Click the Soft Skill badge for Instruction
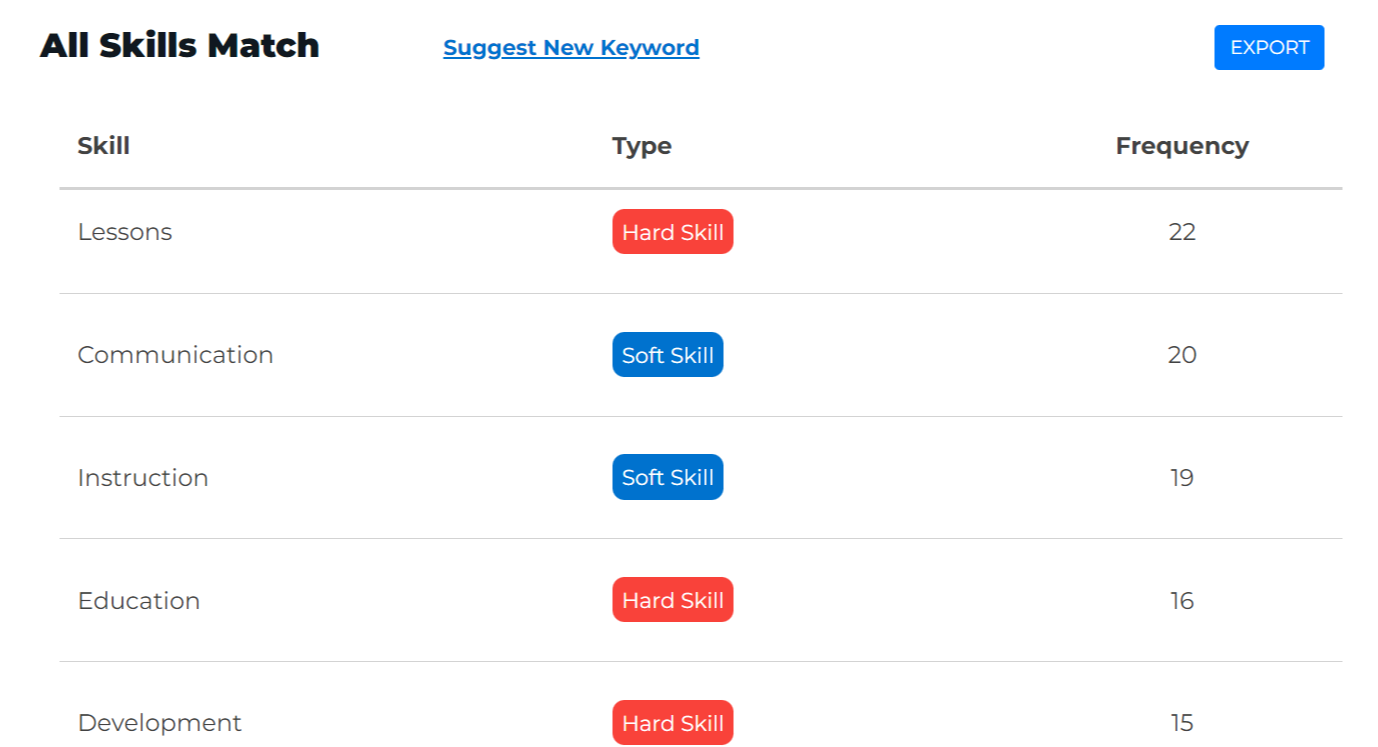This screenshot has height=747, width=1378. (x=668, y=478)
